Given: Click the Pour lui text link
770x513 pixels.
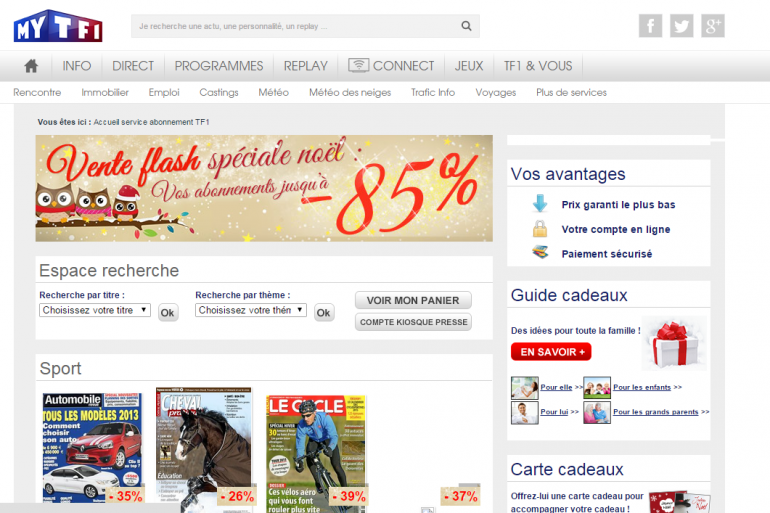Looking at the screenshot, I should (x=554, y=412).
